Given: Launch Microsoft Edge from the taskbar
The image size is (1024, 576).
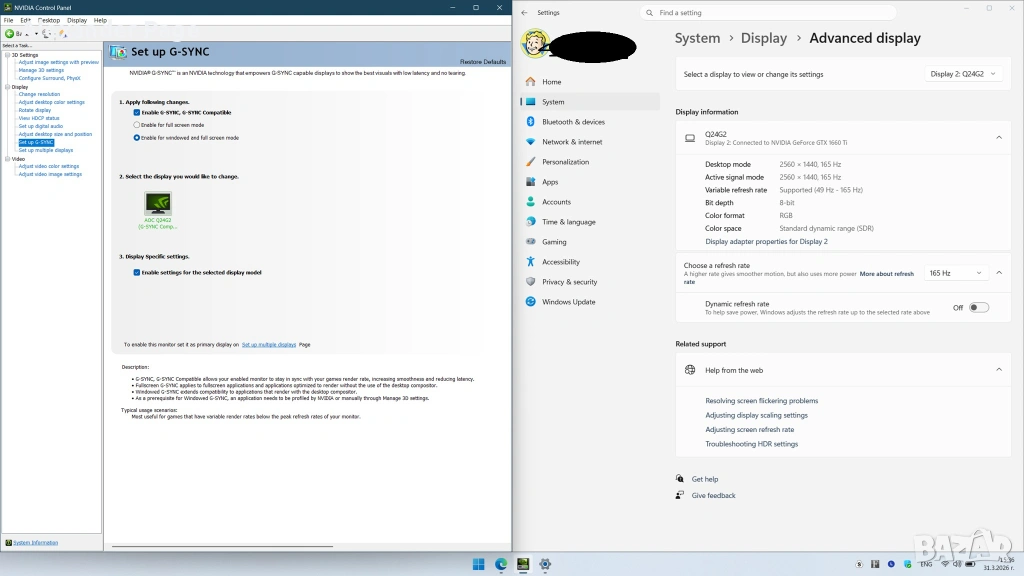Looking at the screenshot, I should [501, 564].
